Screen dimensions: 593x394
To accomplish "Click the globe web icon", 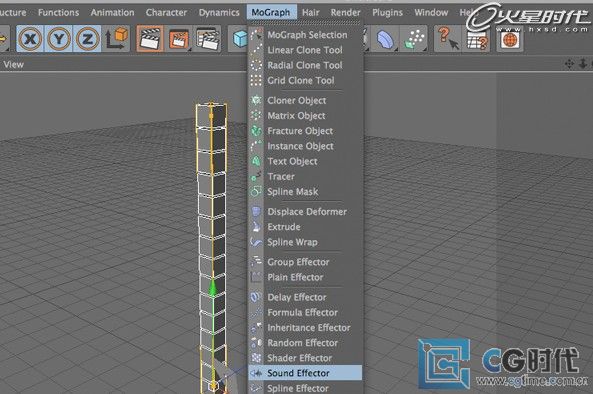I will click(x=509, y=39).
